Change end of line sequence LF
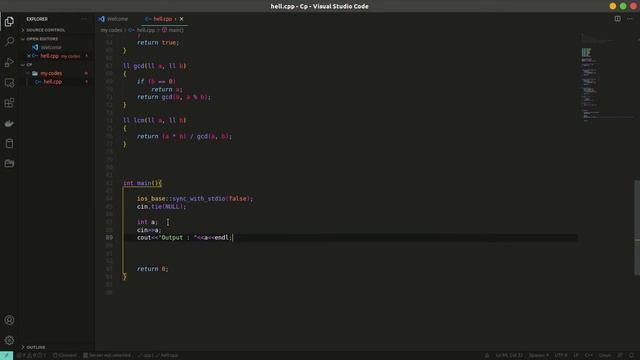The image size is (640, 360). tap(576, 356)
